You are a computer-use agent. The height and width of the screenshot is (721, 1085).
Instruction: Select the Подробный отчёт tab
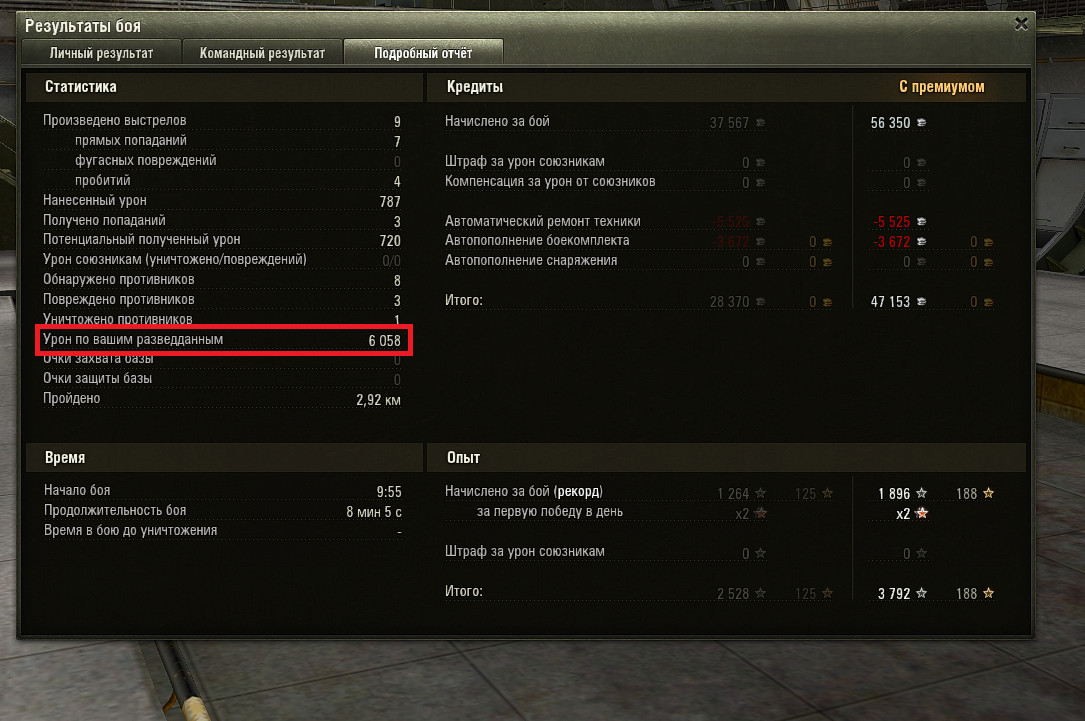pyautogui.click(x=423, y=53)
